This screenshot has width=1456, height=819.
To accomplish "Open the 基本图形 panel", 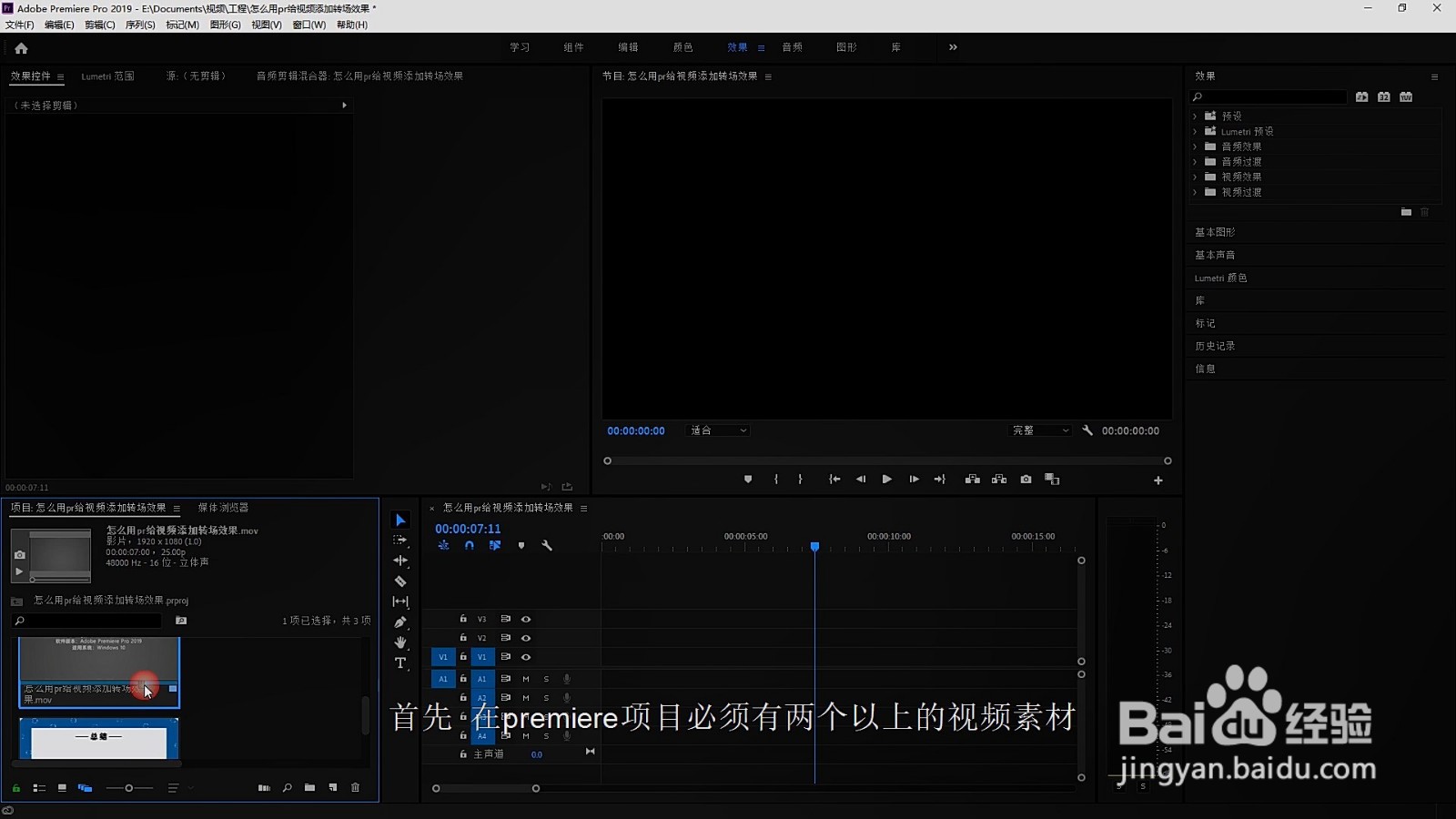I will (x=1215, y=232).
